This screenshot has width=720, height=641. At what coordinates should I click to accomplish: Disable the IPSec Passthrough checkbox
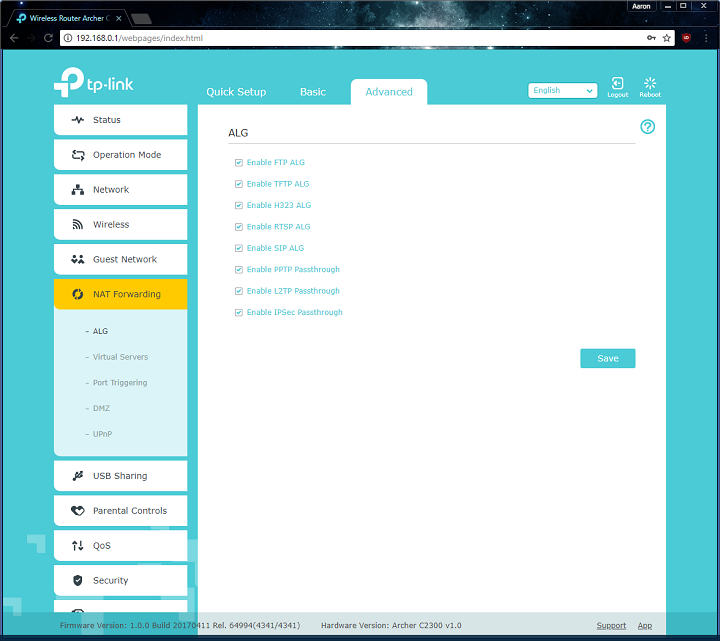239,313
